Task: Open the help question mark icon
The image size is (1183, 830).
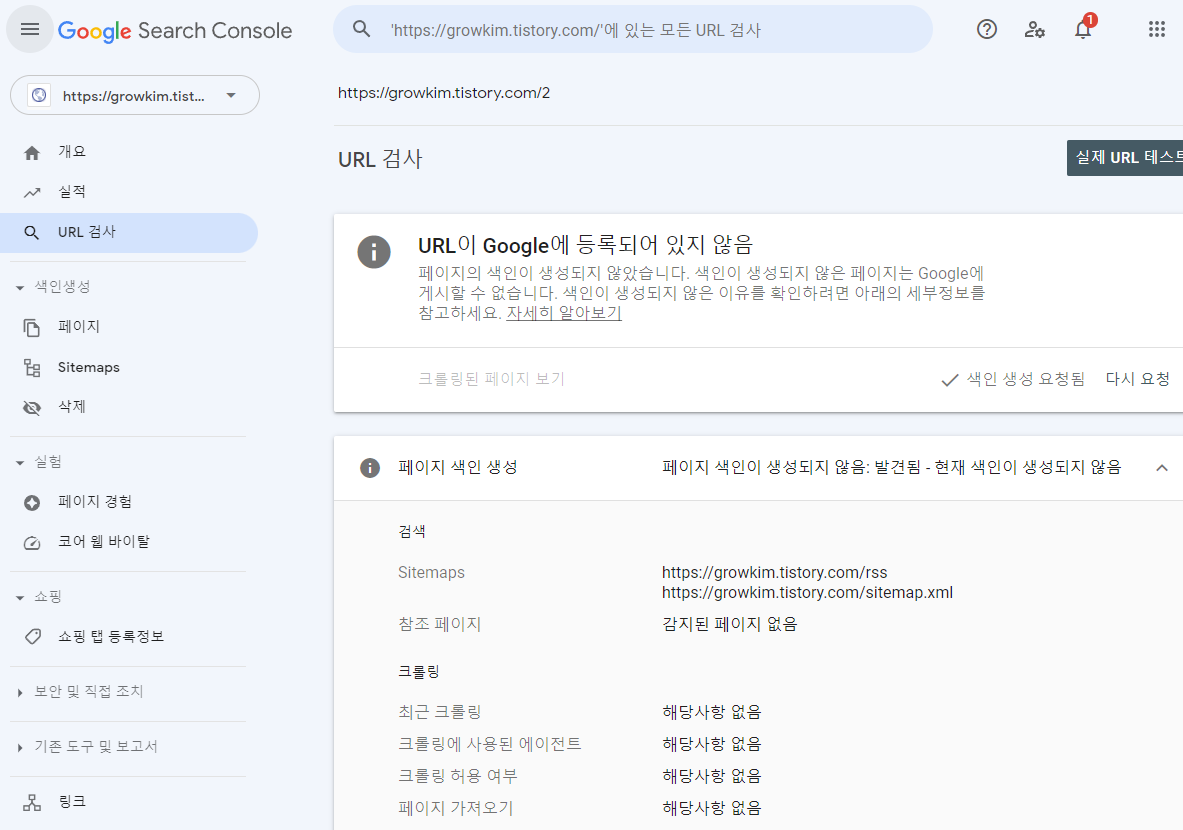Action: click(x=987, y=29)
